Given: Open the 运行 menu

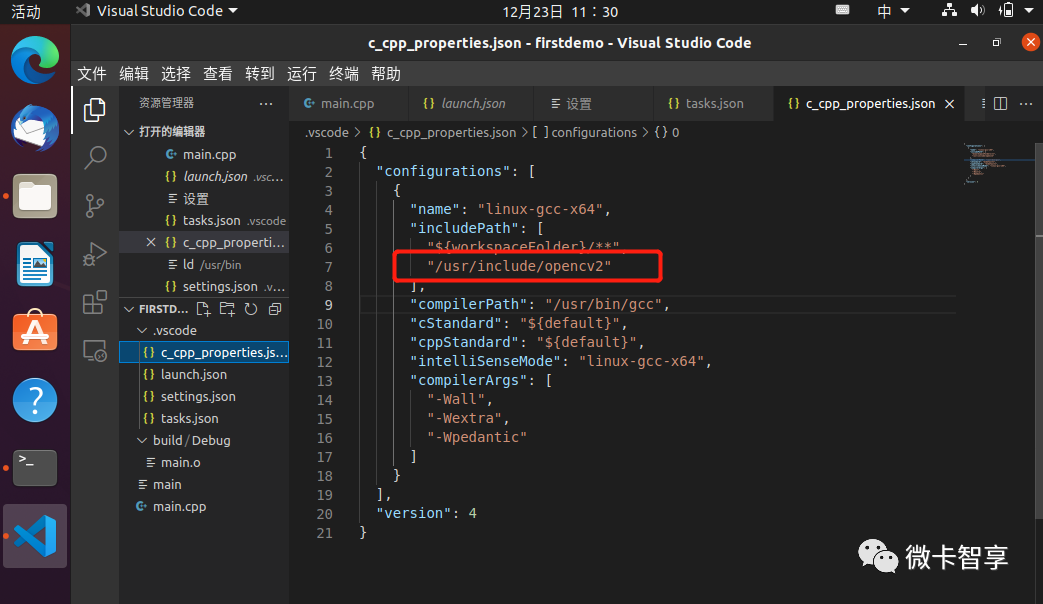Looking at the screenshot, I should tap(301, 73).
